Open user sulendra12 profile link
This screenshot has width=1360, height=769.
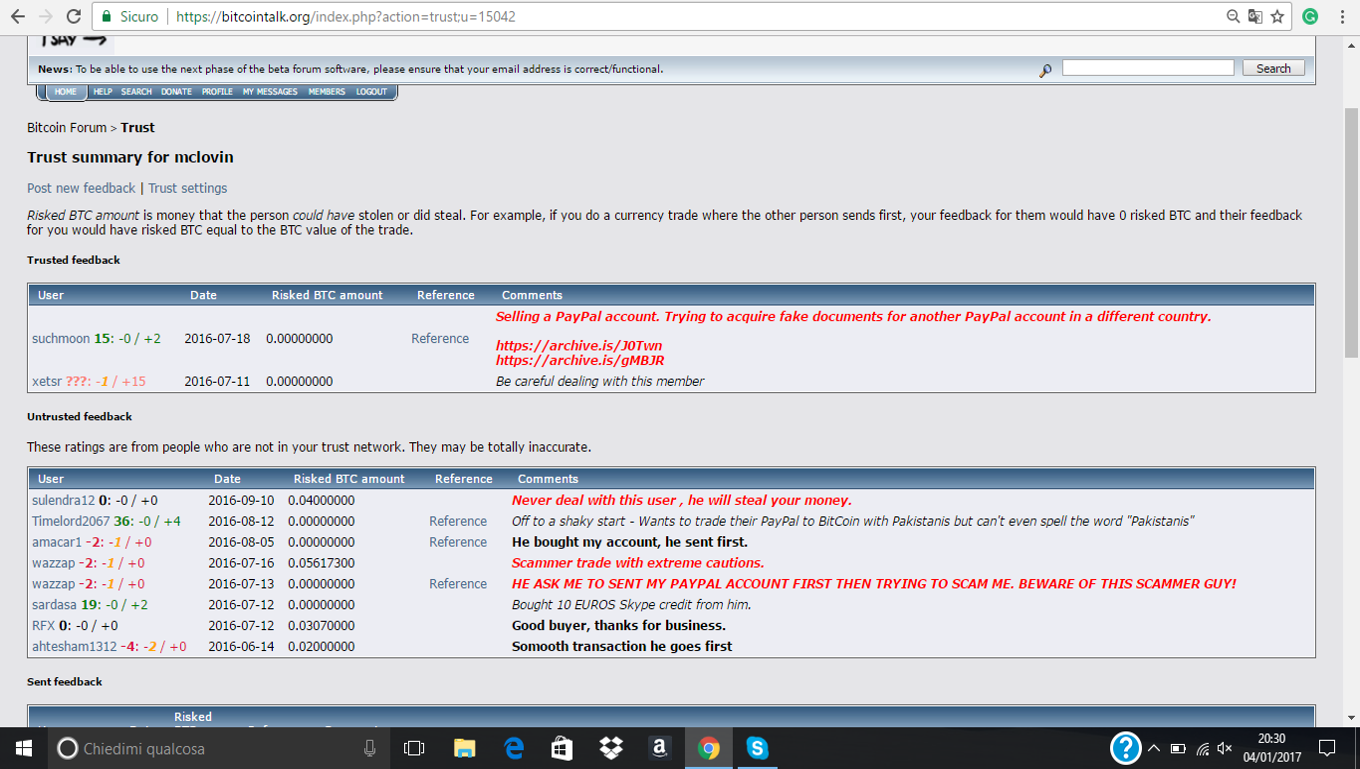tap(63, 500)
